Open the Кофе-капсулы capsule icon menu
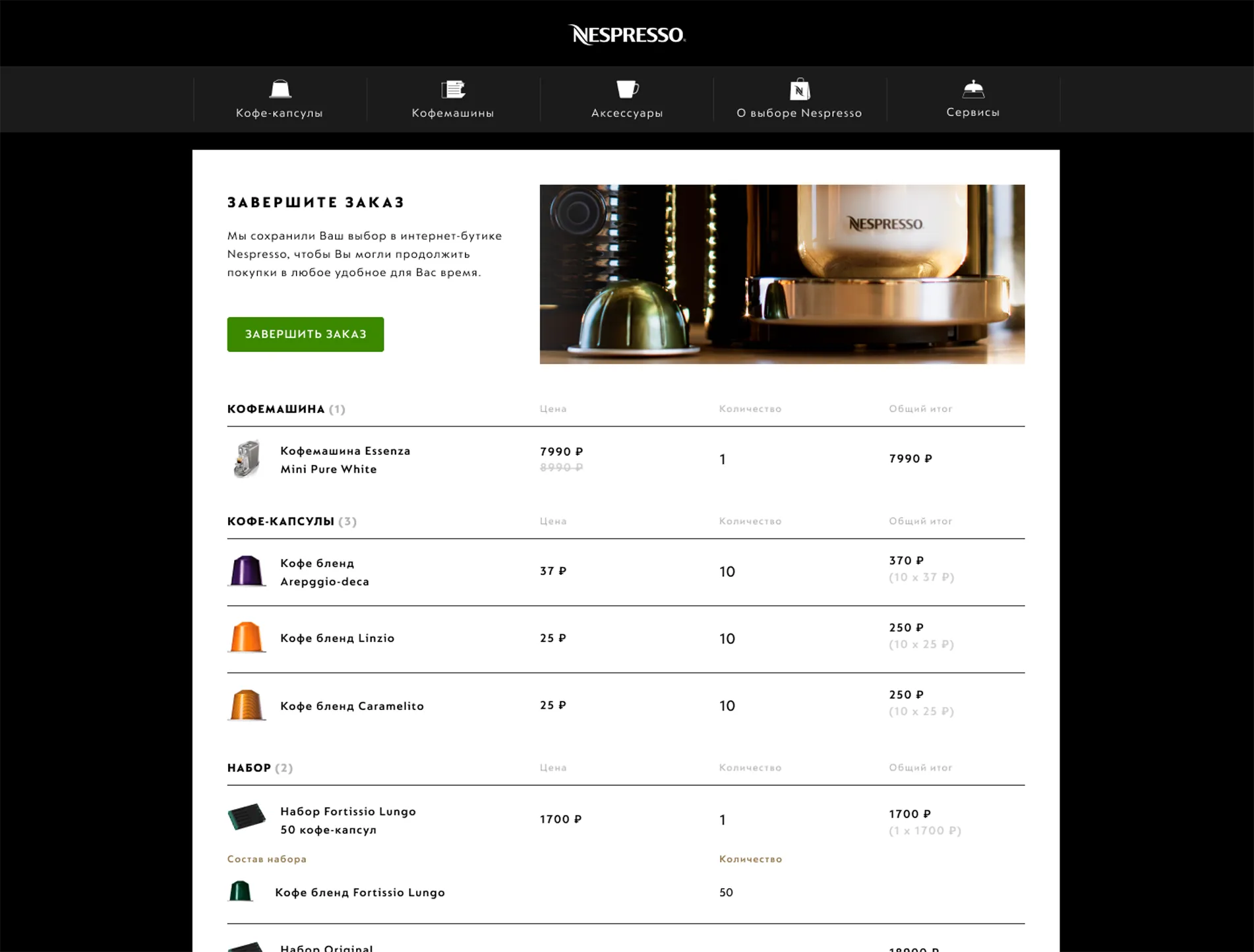This screenshot has width=1254, height=952. (280, 89)
